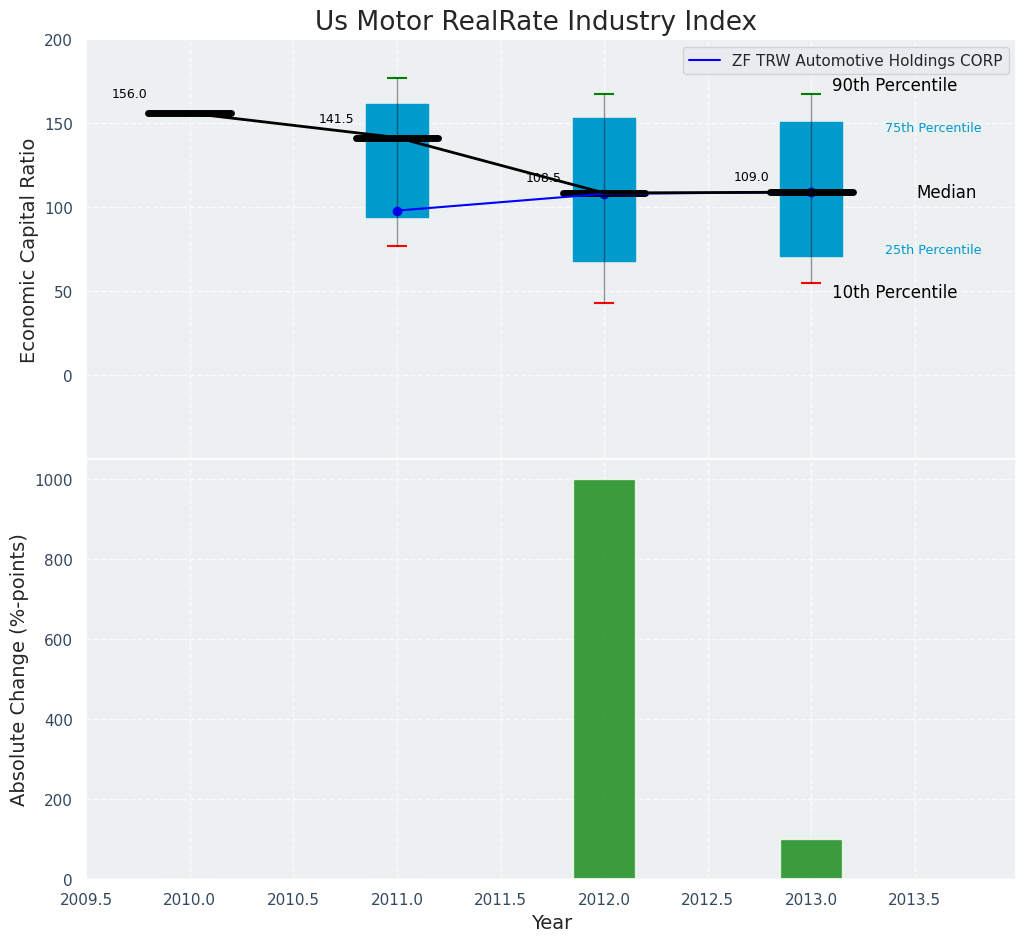Click the blue data point at 2011
This screenshot has width=1026, height=942.
[x=397, y=211]
